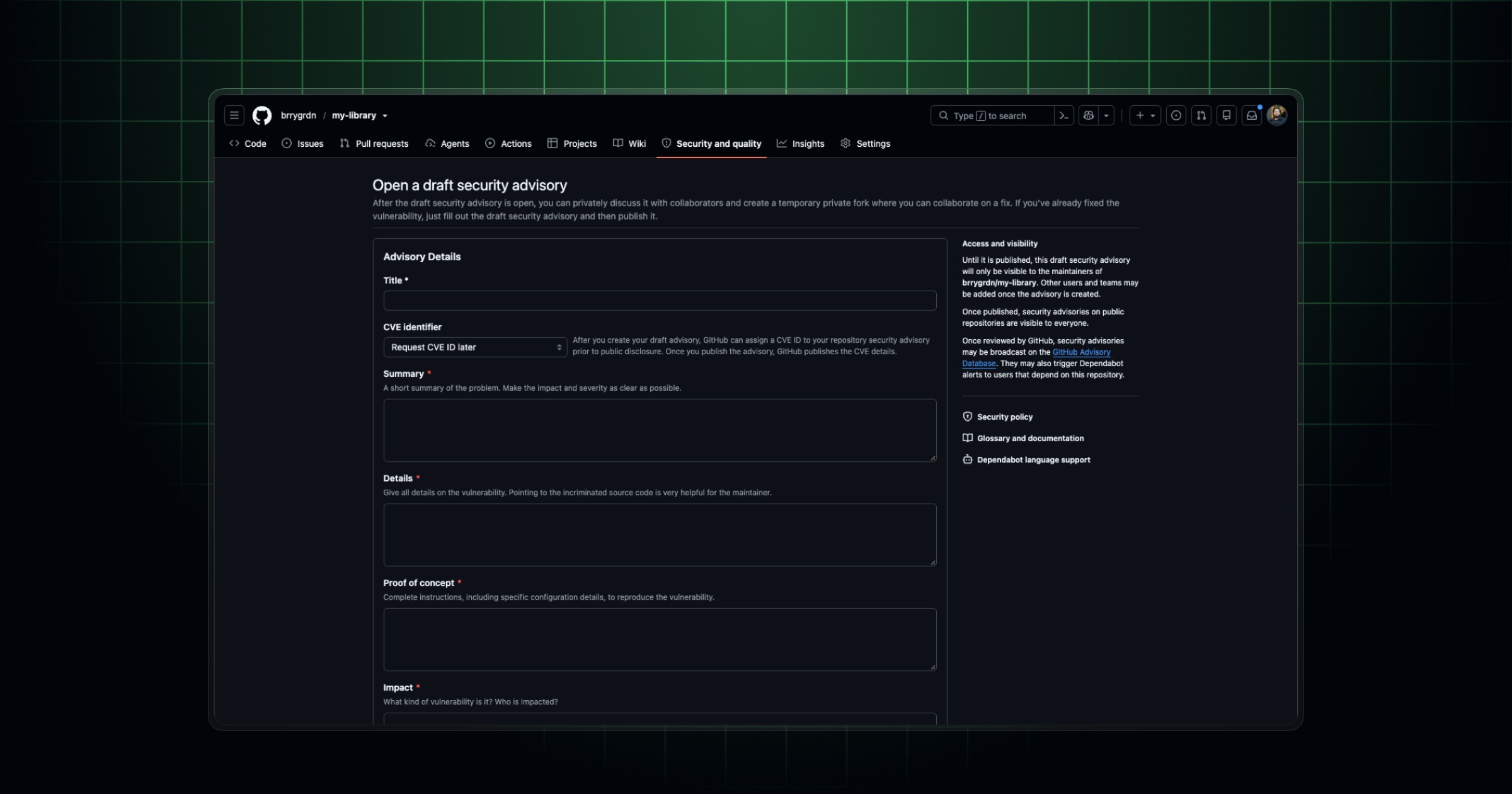
Task: Open the hamburger navigation menu
Action: click(234, 115)
